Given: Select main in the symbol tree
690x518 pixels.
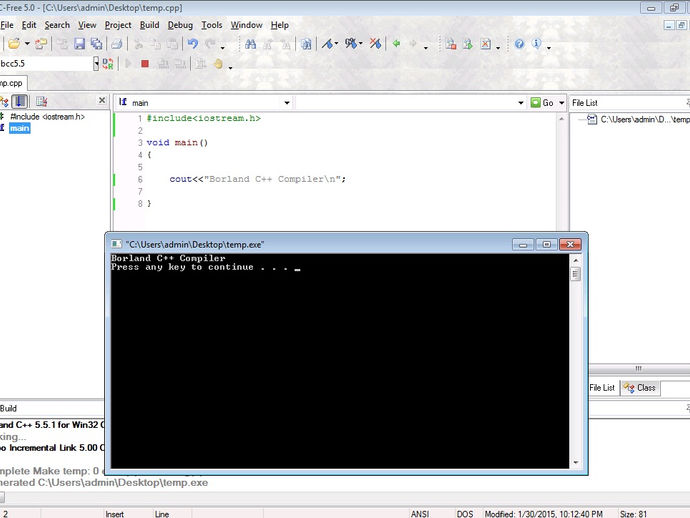Looking at the screenshot, I should 19,128.
